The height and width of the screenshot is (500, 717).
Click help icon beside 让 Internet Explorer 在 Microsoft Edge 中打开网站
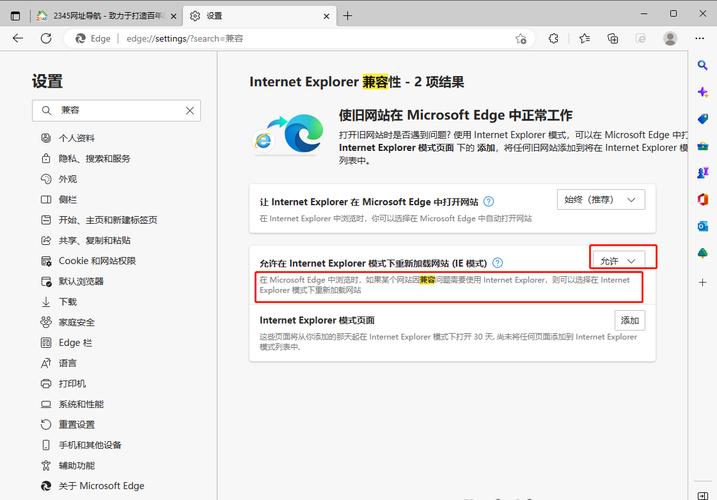pos(488,201)
